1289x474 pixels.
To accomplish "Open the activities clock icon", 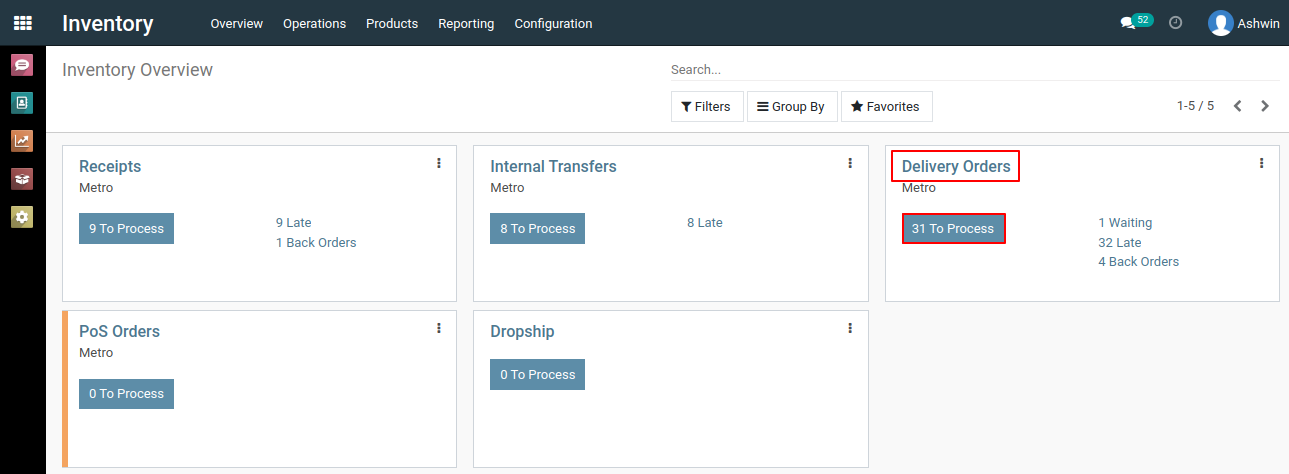I will click(x=1176, y=22).
